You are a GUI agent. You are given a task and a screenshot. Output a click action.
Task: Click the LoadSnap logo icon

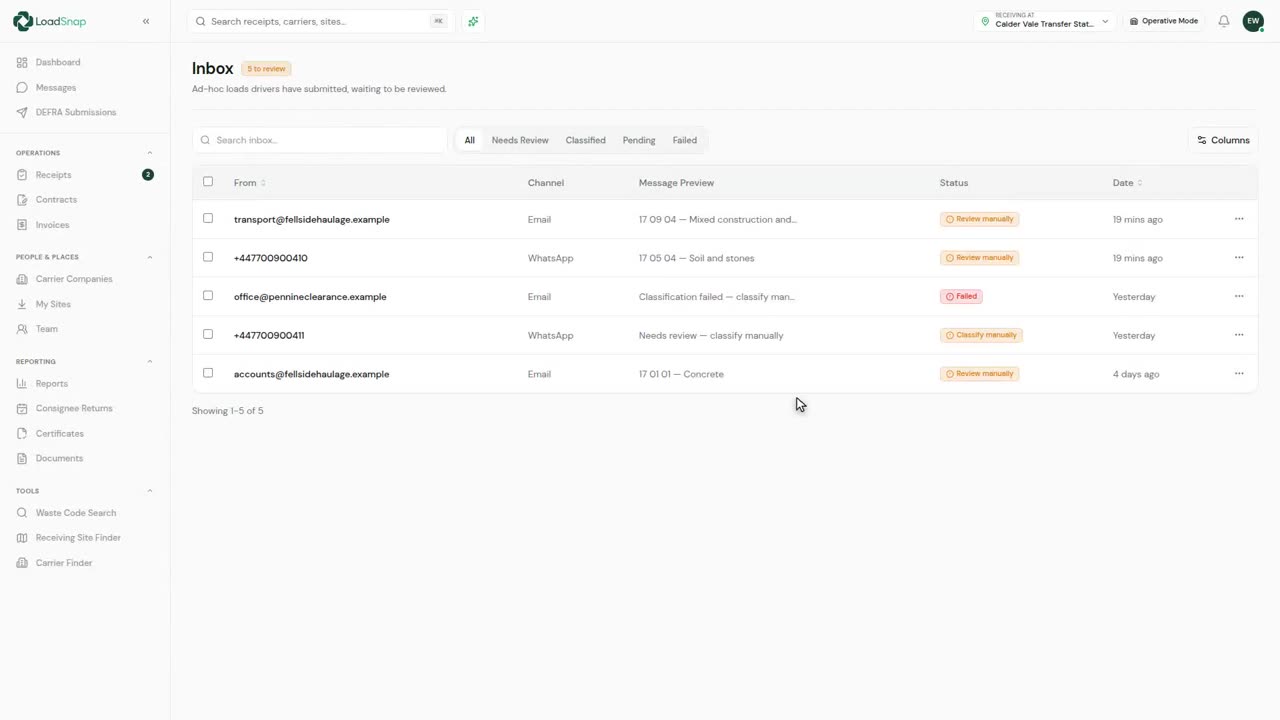[22, 21]
